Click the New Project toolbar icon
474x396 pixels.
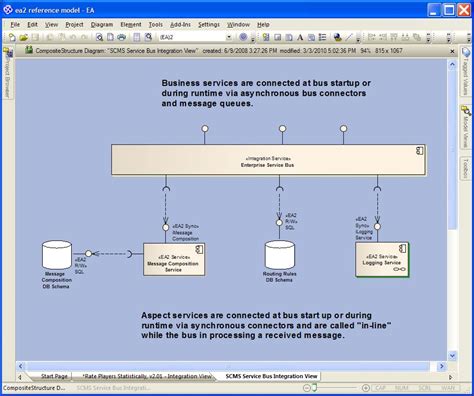click(x=12, y=37)
